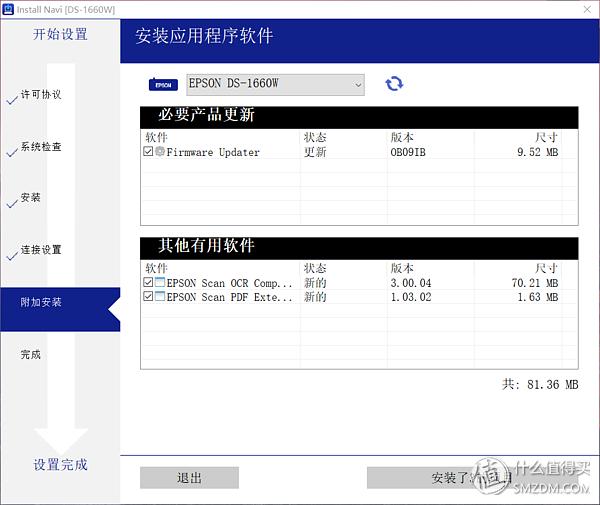Click the Install Navi title bar icon
The image size is (600, 505).
[x=8, y=9]
